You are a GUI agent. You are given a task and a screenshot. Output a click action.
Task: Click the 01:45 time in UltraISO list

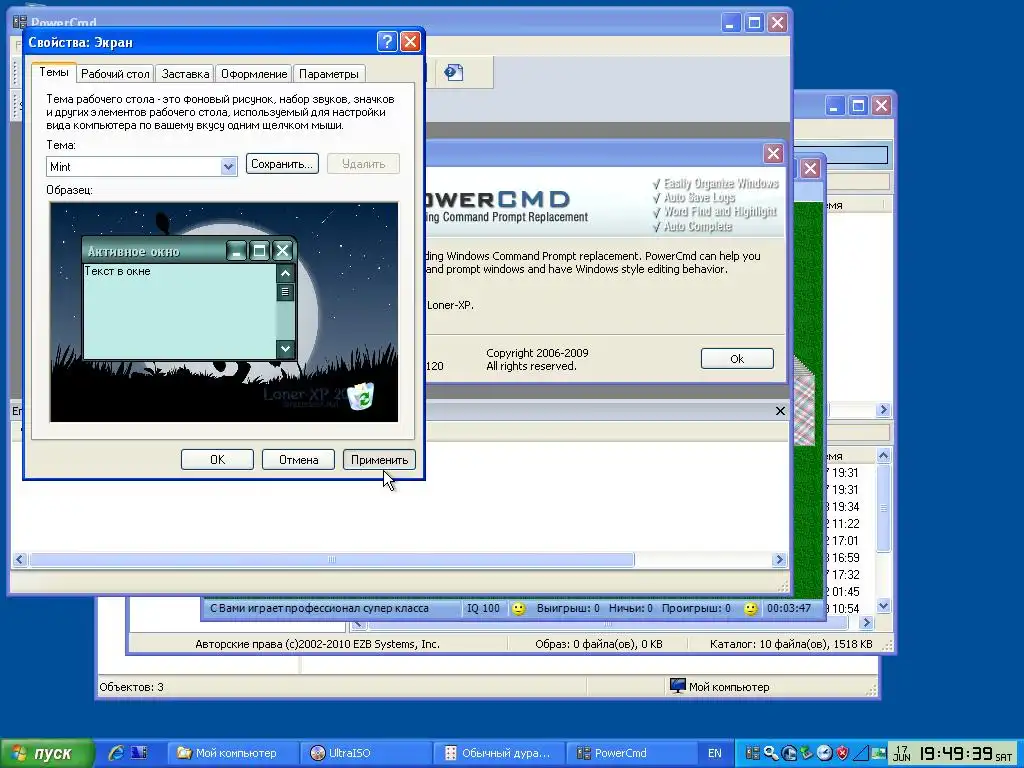tap(846, 592)
